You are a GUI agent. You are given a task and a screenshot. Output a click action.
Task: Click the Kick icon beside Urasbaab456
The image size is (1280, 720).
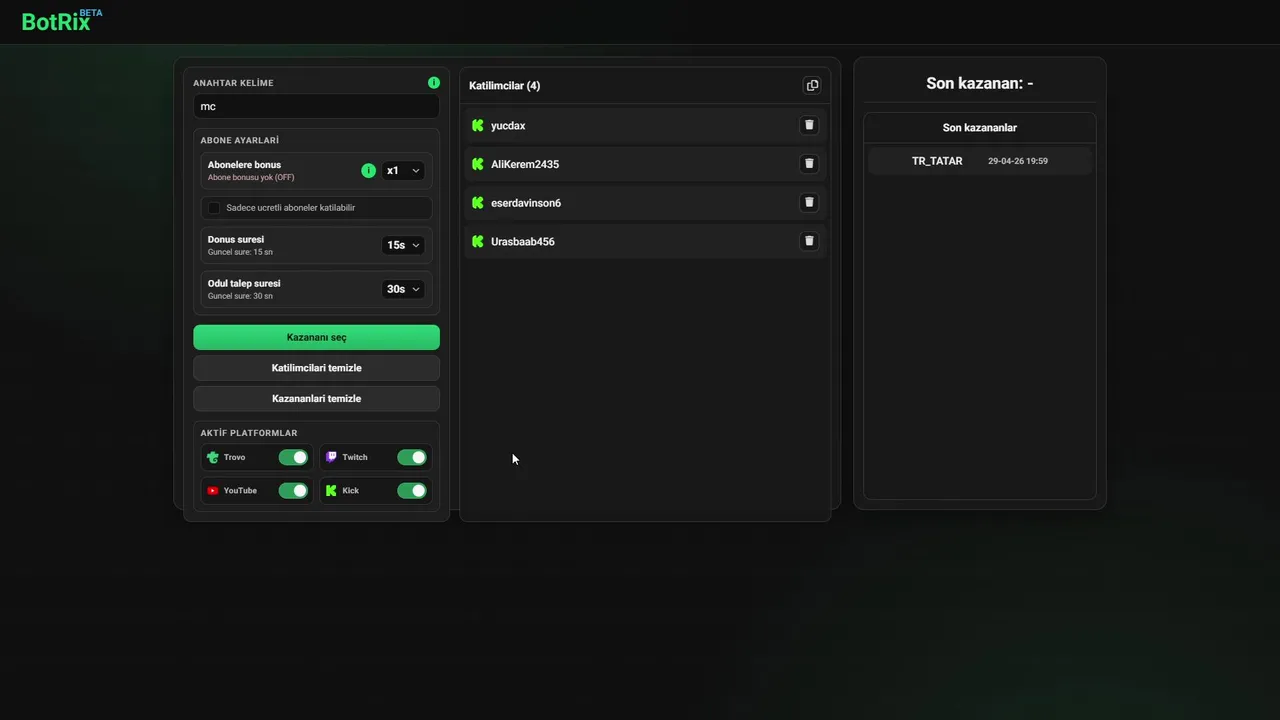pyautogui.click(x=478, y=242)
